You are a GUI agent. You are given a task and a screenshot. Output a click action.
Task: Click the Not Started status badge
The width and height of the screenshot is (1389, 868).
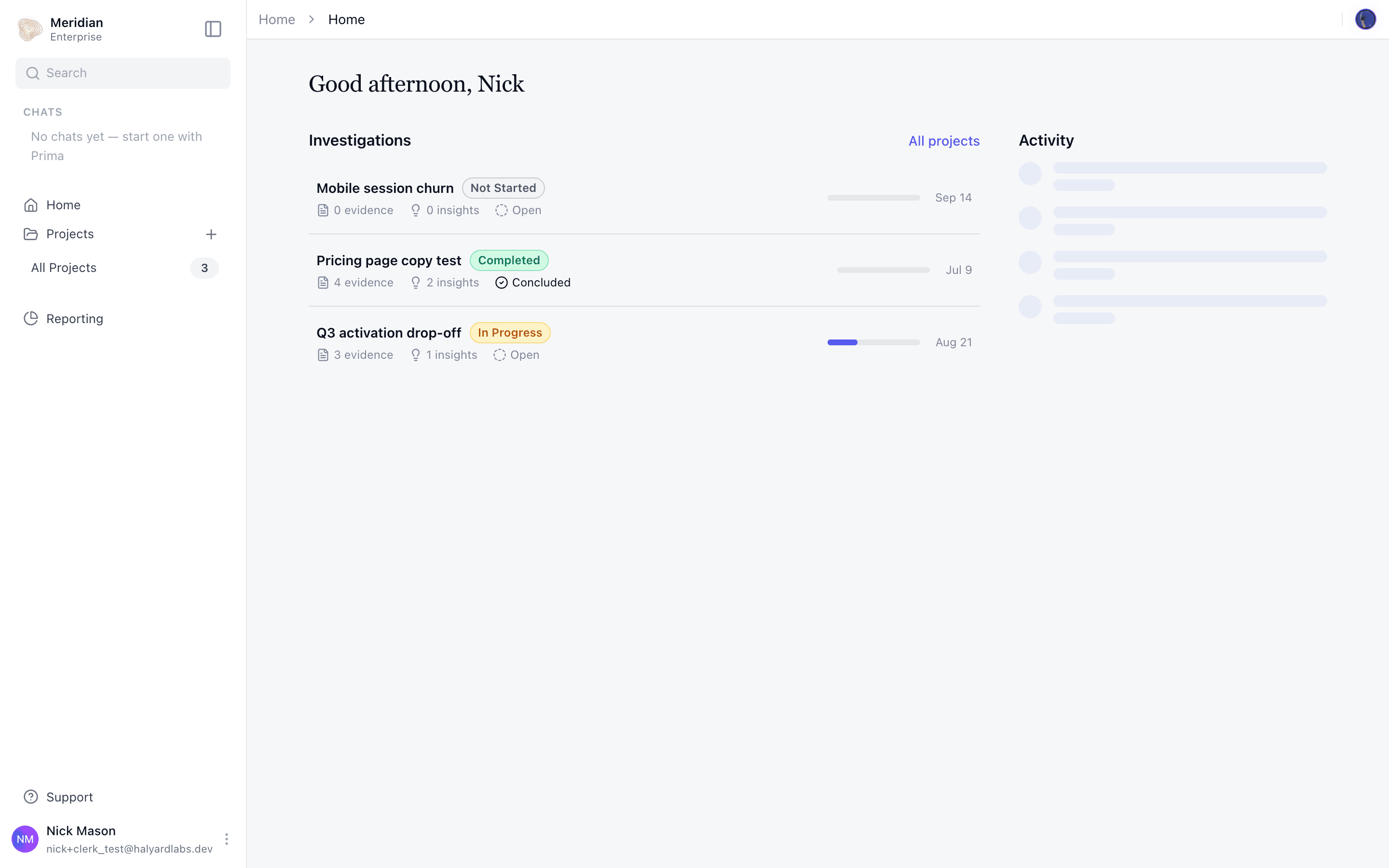pos(504,188)
